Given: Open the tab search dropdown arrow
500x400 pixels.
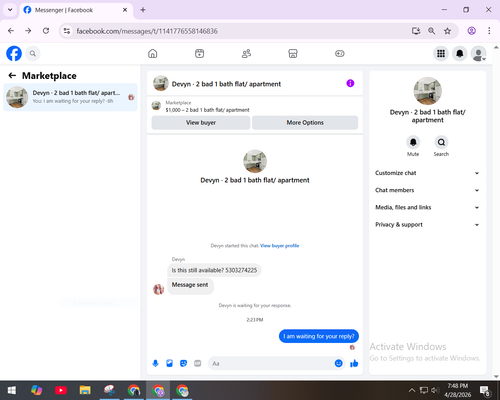Looking at the screenshot, I should [x=10, y=10].
